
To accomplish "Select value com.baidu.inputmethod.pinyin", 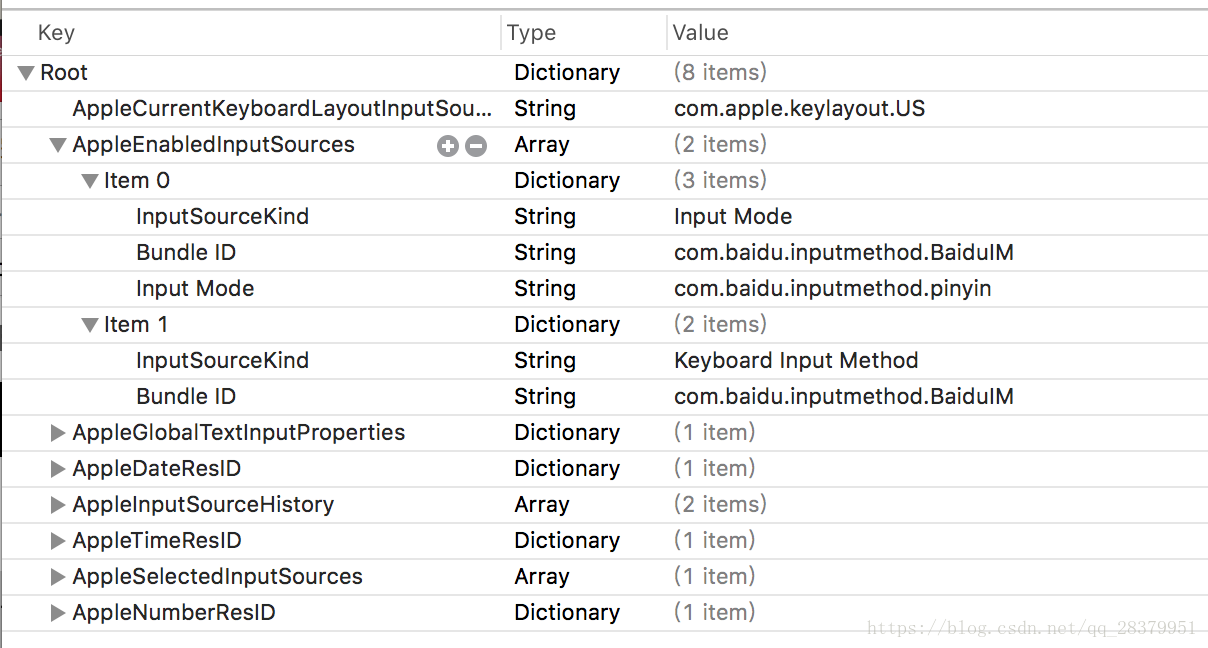I will tap(832, 288).
